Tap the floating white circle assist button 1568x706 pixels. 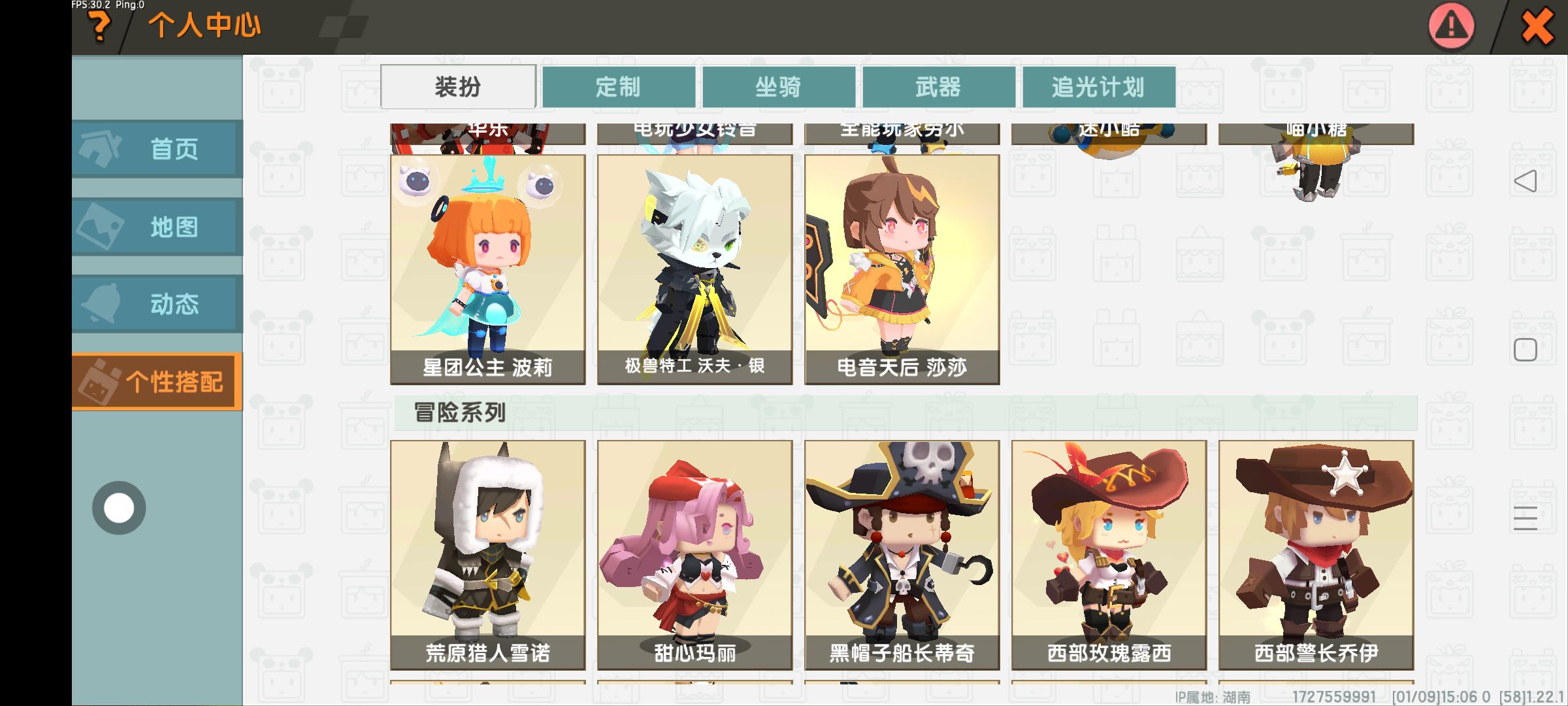(119, 508)
